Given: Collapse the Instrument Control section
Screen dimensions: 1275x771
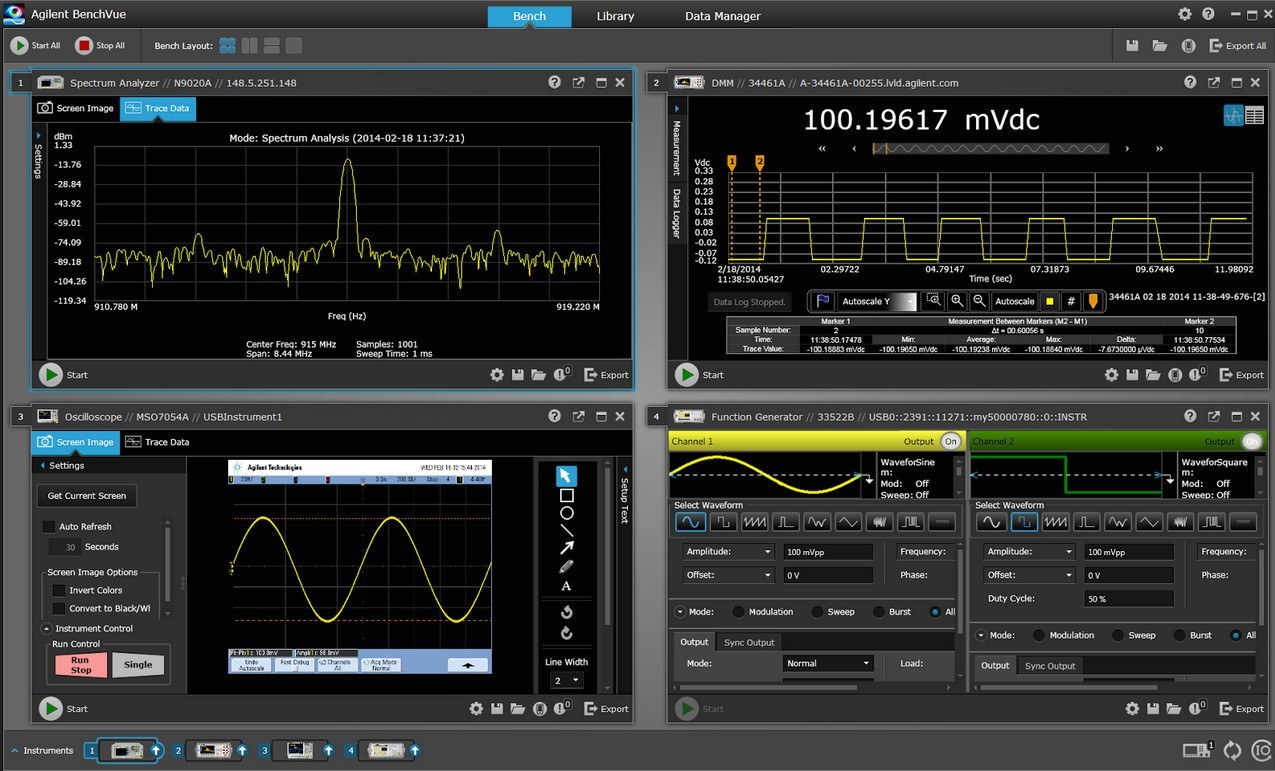Looking at the screenshot, I should click(47, 628).
